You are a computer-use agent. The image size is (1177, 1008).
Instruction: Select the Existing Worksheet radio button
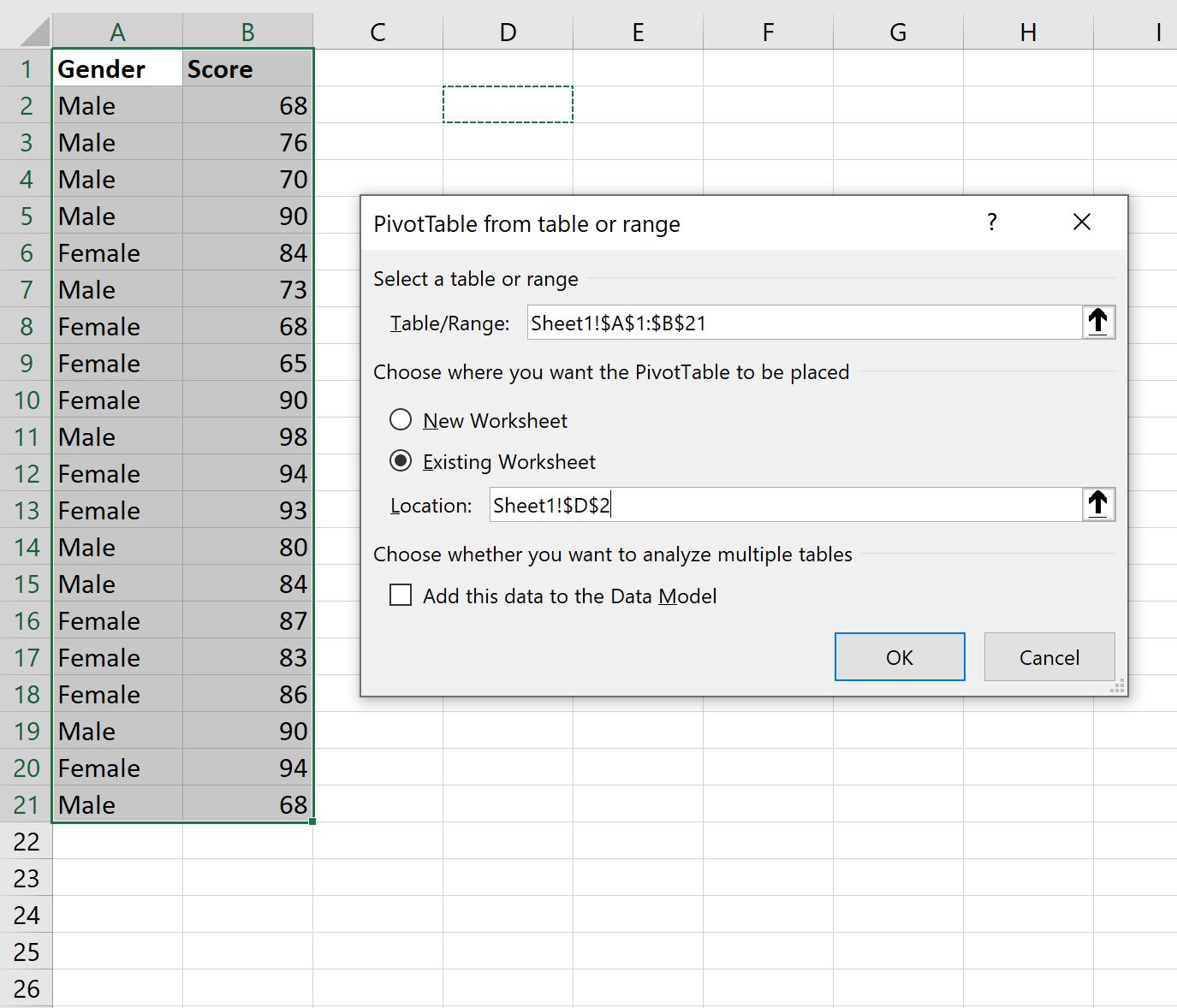pyautogui.click(x=401, y=460)
